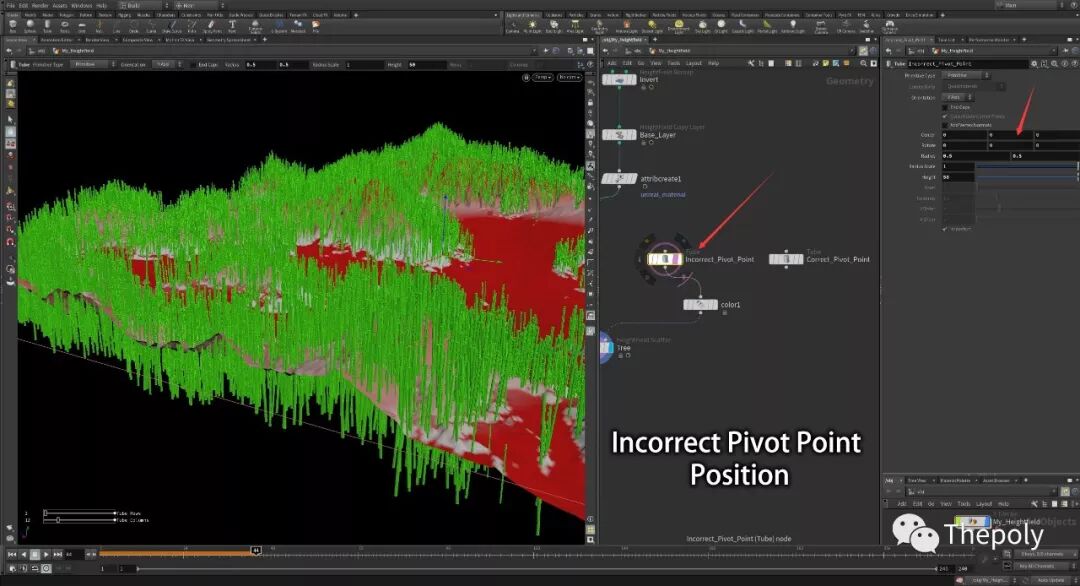Toggle End Caps checkbox in parameter pane

click(x=945, y=107)
